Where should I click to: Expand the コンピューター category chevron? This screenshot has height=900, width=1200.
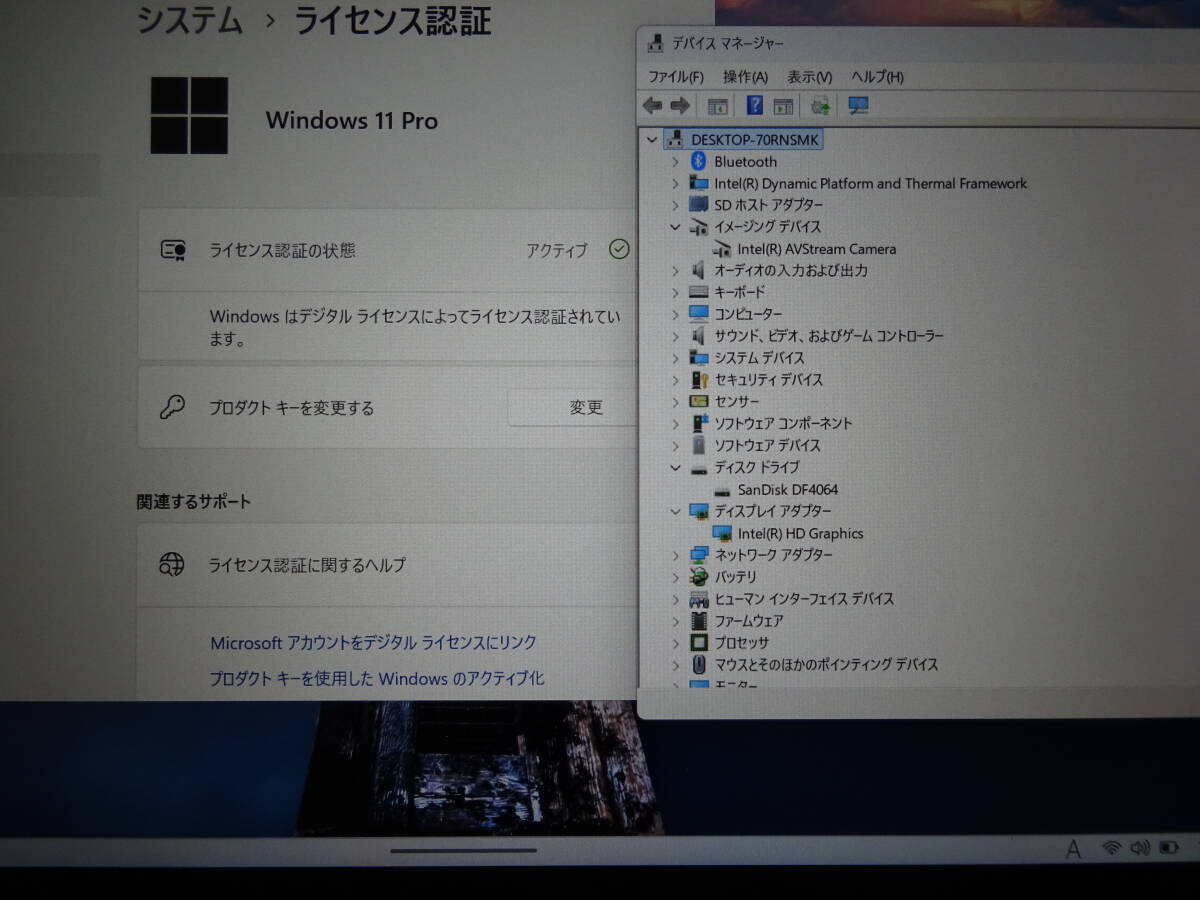click(x=675, y=314)
